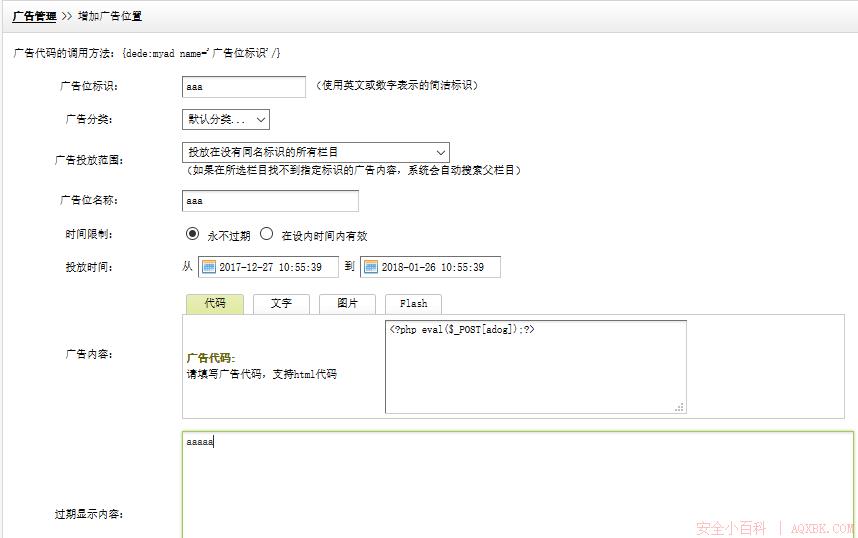
Task: Click the 请填写广告代码 hint text
Action: [x=262, y=374]
